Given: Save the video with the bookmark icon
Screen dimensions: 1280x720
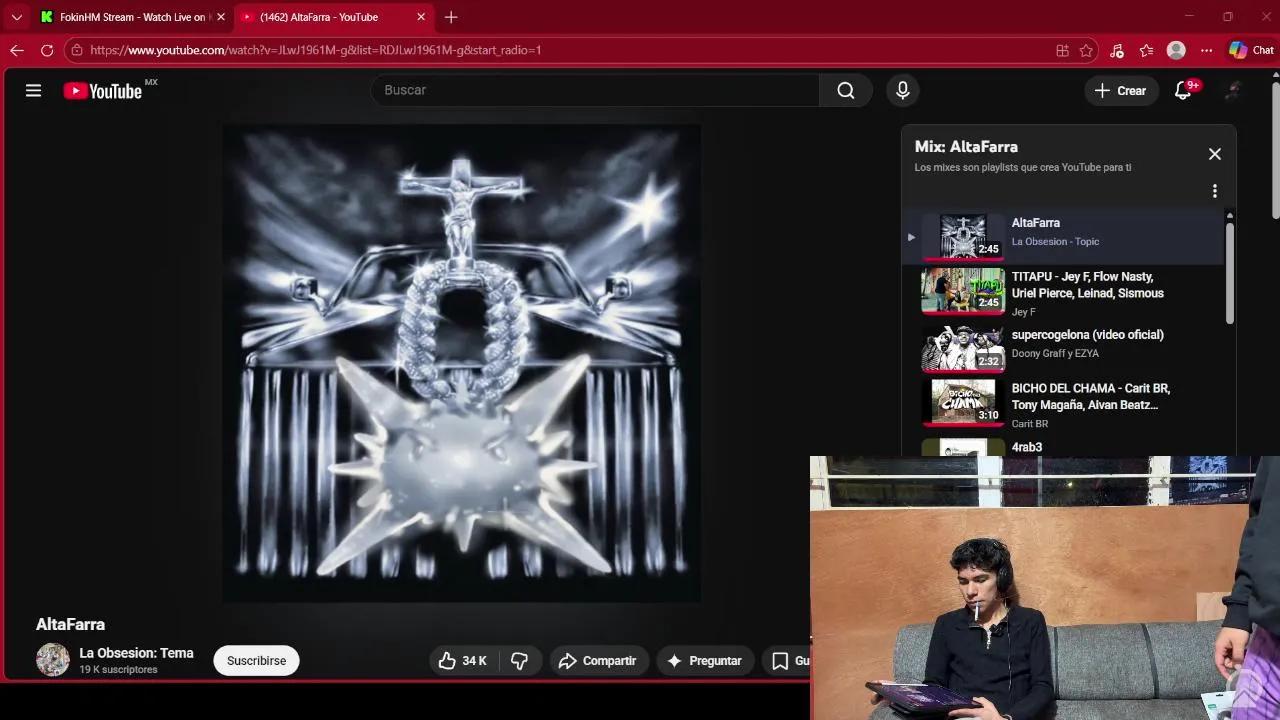Looking at the screenshot, I should (x=780, y=661).
